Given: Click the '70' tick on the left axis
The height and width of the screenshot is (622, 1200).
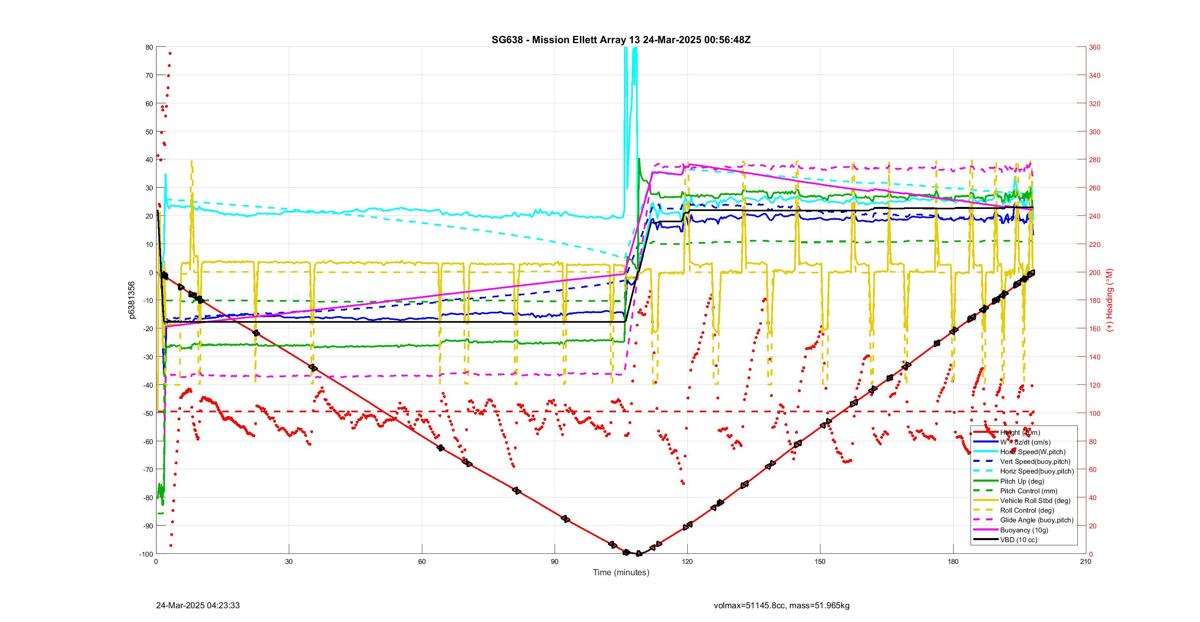Looking at the screenshot, I should [148, 75].
